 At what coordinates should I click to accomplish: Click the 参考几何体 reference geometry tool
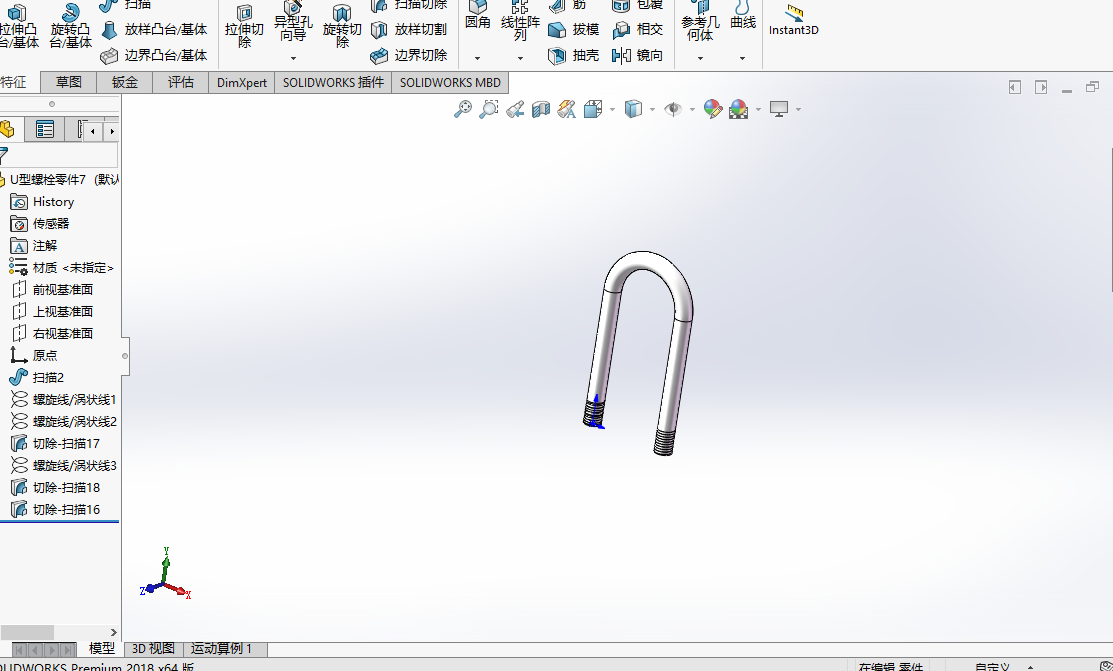[700, 21]
